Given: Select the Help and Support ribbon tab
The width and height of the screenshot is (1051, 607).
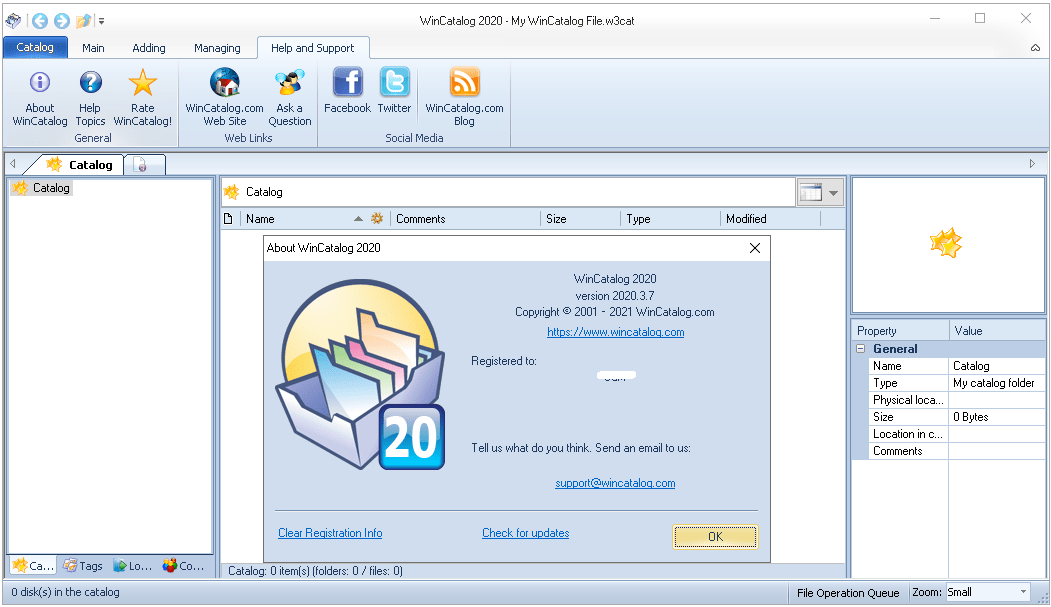Looking at the screenshot, I should point(312,48).
